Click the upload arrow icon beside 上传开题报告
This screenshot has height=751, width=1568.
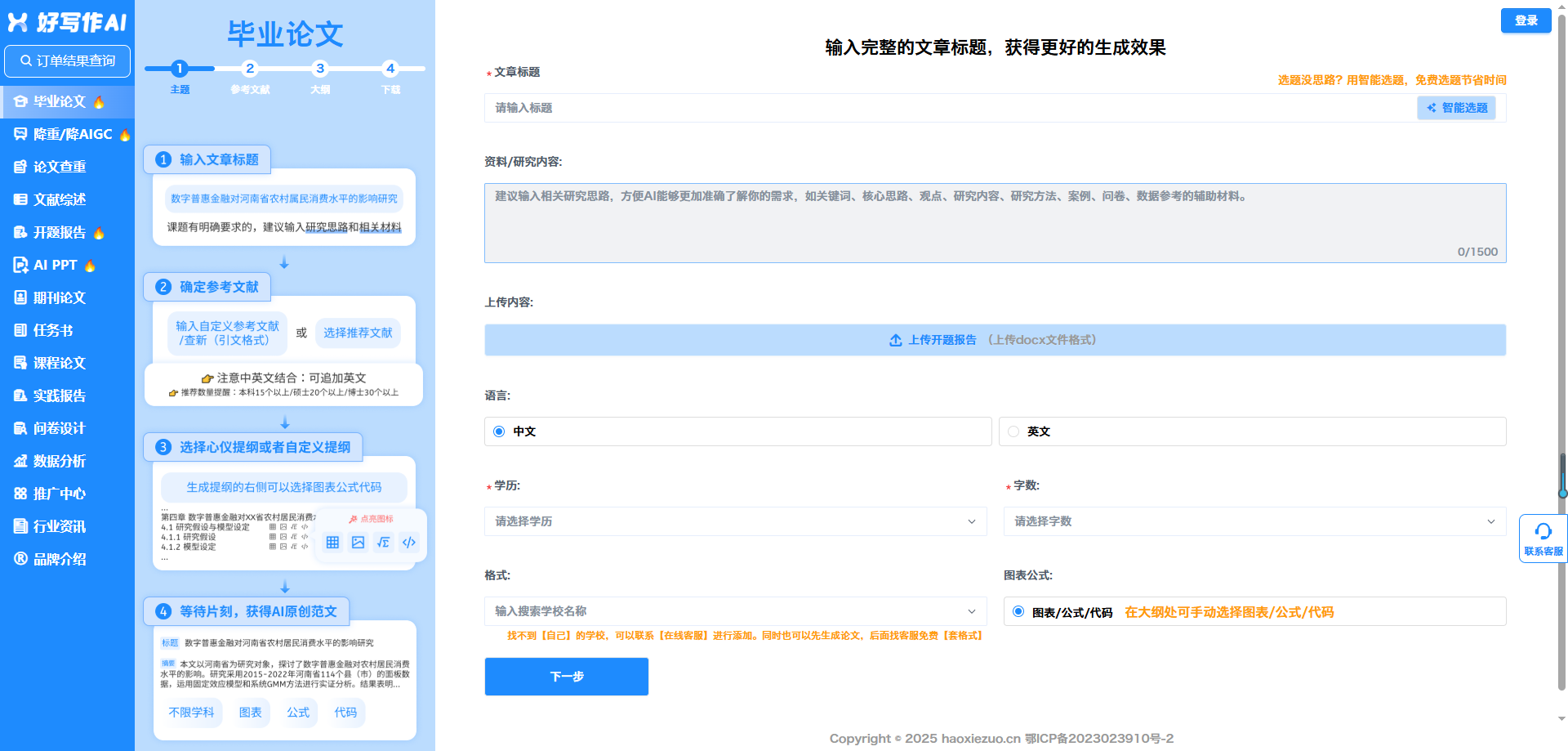(896, 340)
